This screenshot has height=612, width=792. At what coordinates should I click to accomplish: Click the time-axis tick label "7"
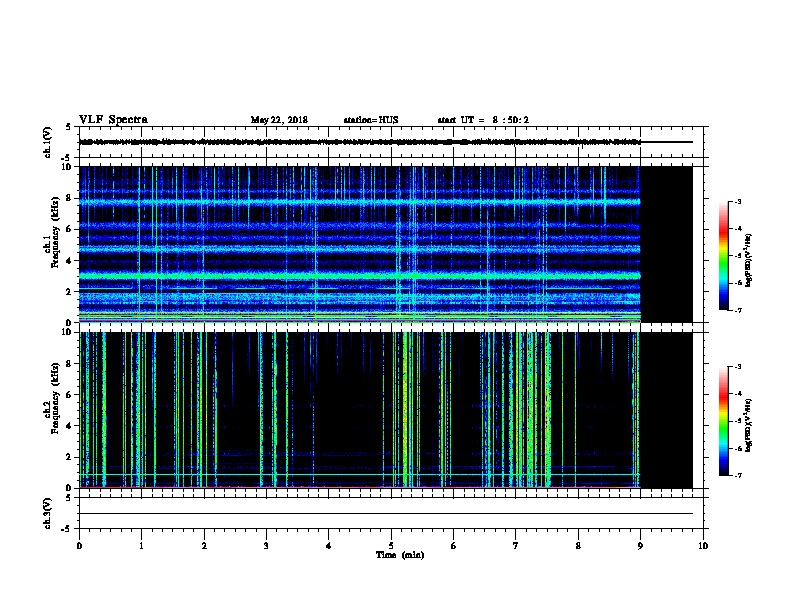pyautogui.click(x=516, y=546)
